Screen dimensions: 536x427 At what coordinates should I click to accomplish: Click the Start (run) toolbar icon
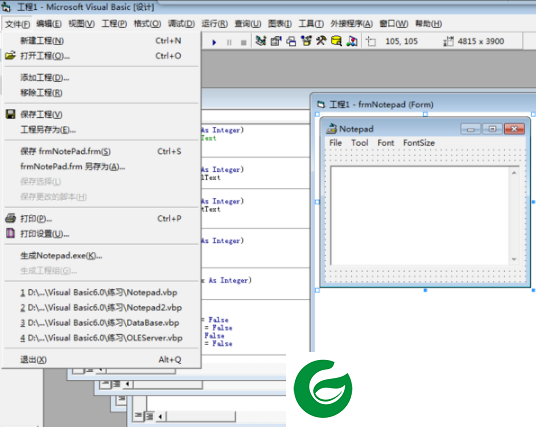(214, 42)
